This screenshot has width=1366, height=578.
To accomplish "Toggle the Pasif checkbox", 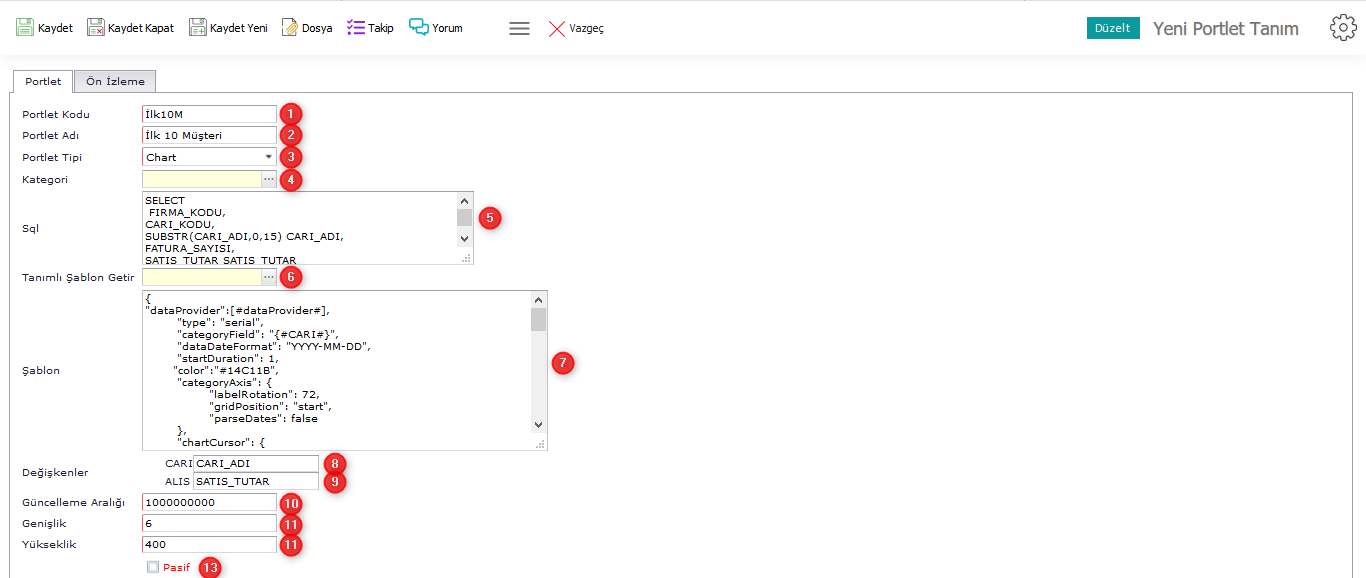I will (x=153, y=567).
